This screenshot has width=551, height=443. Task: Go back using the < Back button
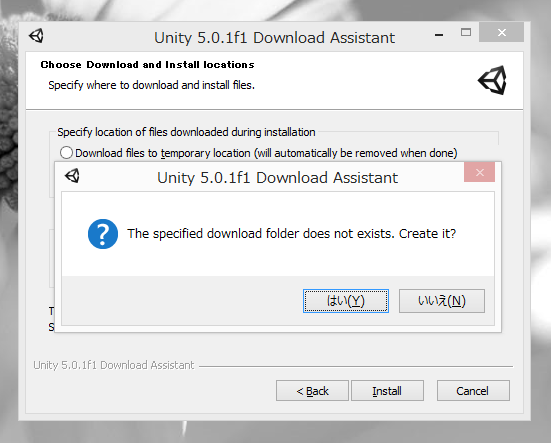[312, 391]
